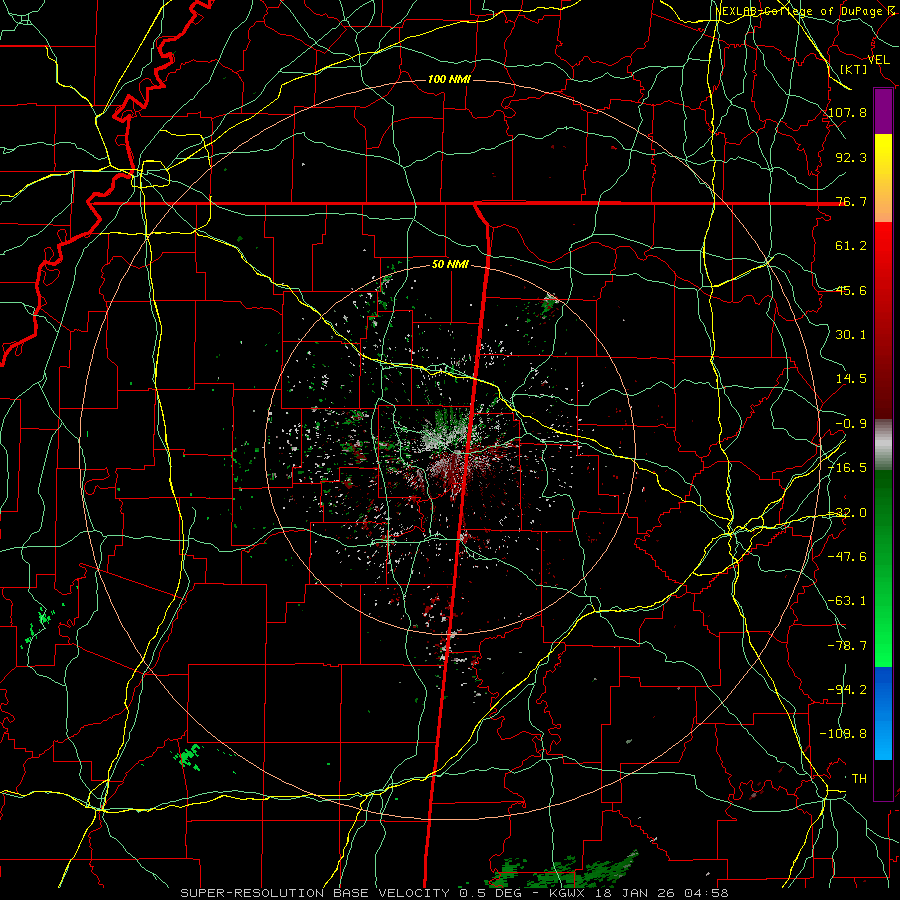
Task: Click the KGWX radar site identifier
Action: [567, 893]
